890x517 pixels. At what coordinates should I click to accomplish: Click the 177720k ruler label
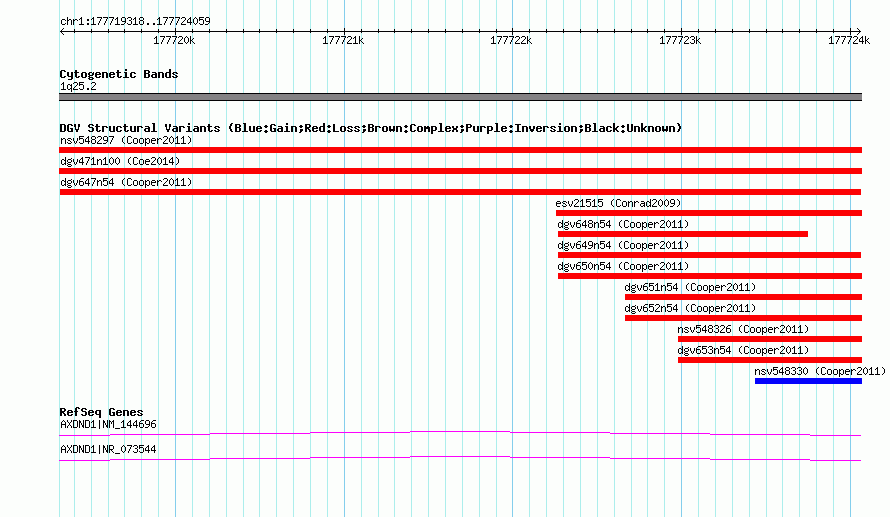click(x=174, y=40)
